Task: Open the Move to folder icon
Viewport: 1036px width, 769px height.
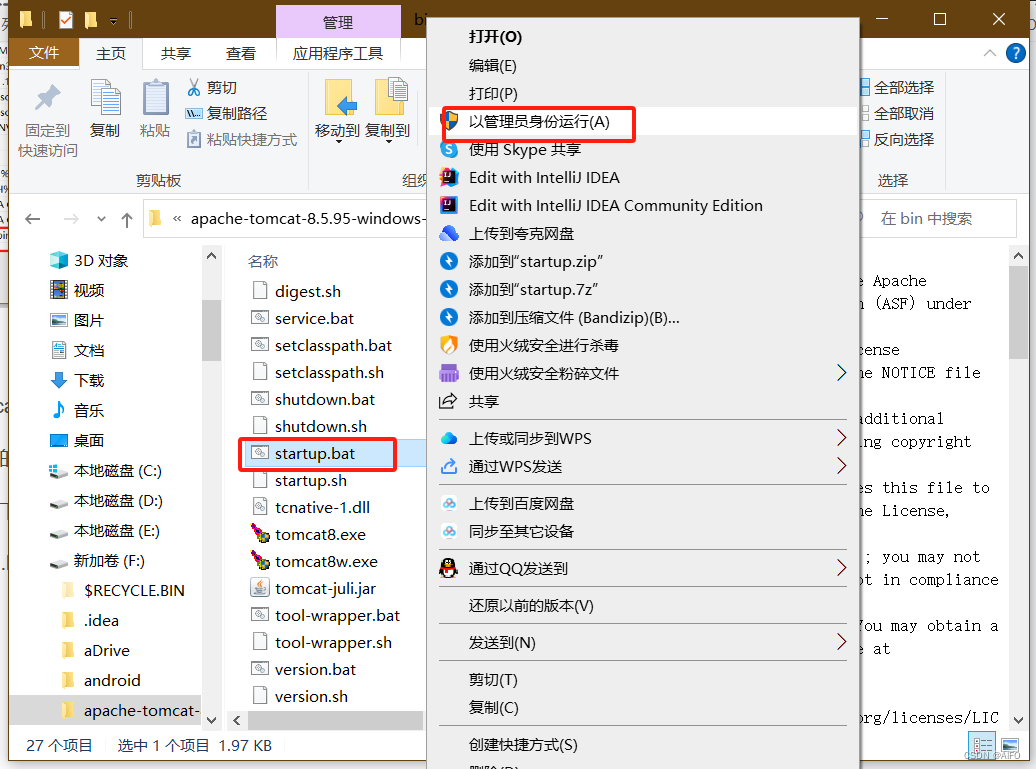Action: (x=340, y=98)
